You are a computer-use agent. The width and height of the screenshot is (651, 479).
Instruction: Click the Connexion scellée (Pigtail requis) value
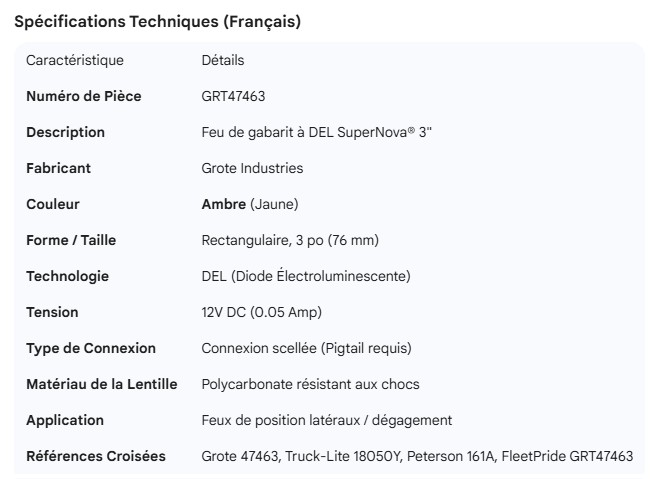(x=306, y=348)
